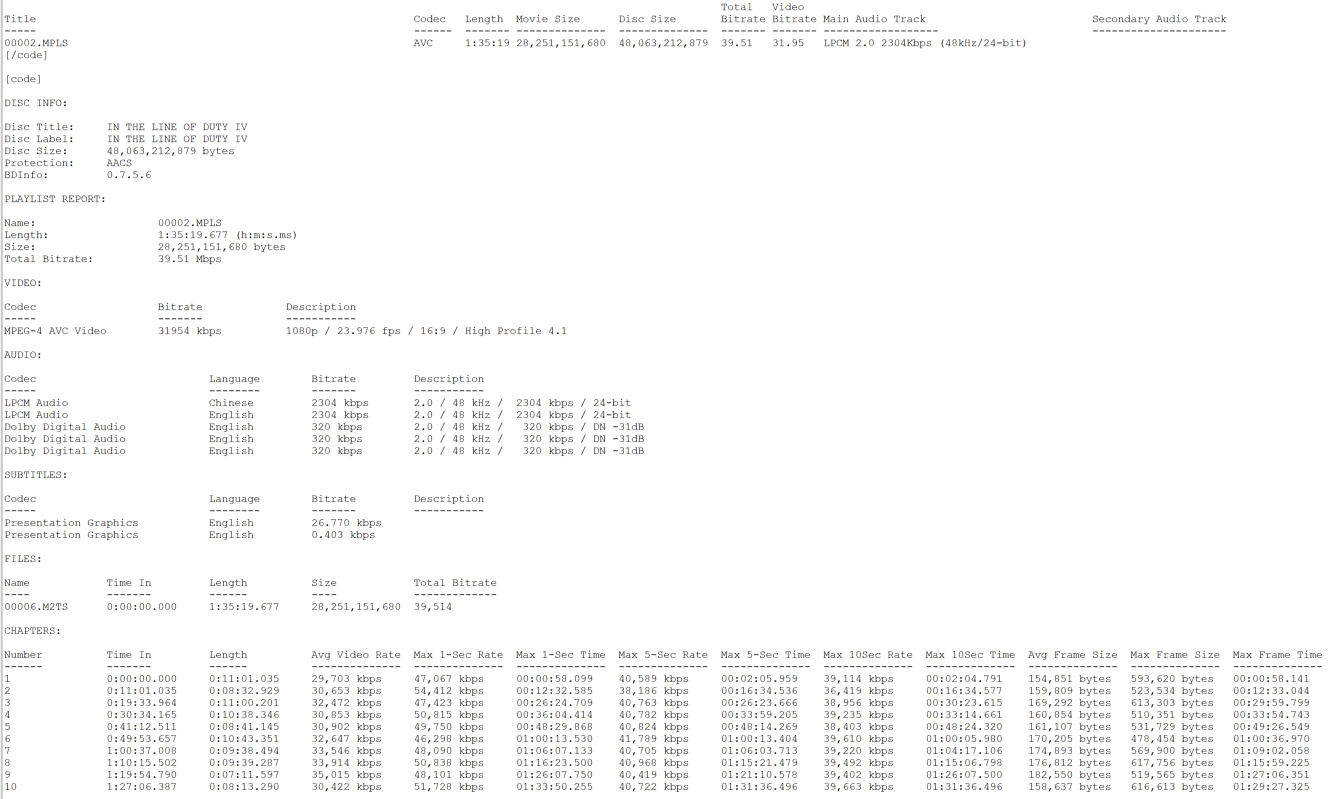
Task: Click the Secondary Audio Track column header
Action: click(x=1158, y=19)
